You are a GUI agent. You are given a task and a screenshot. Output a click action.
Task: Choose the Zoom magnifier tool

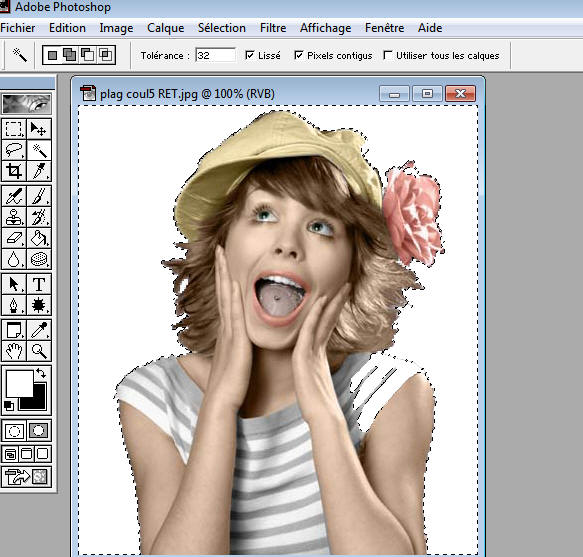point(39,351)
